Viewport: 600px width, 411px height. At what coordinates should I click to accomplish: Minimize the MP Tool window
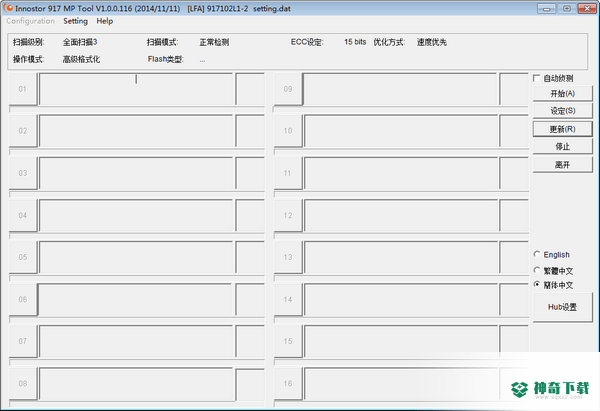(x=547, y=8)
